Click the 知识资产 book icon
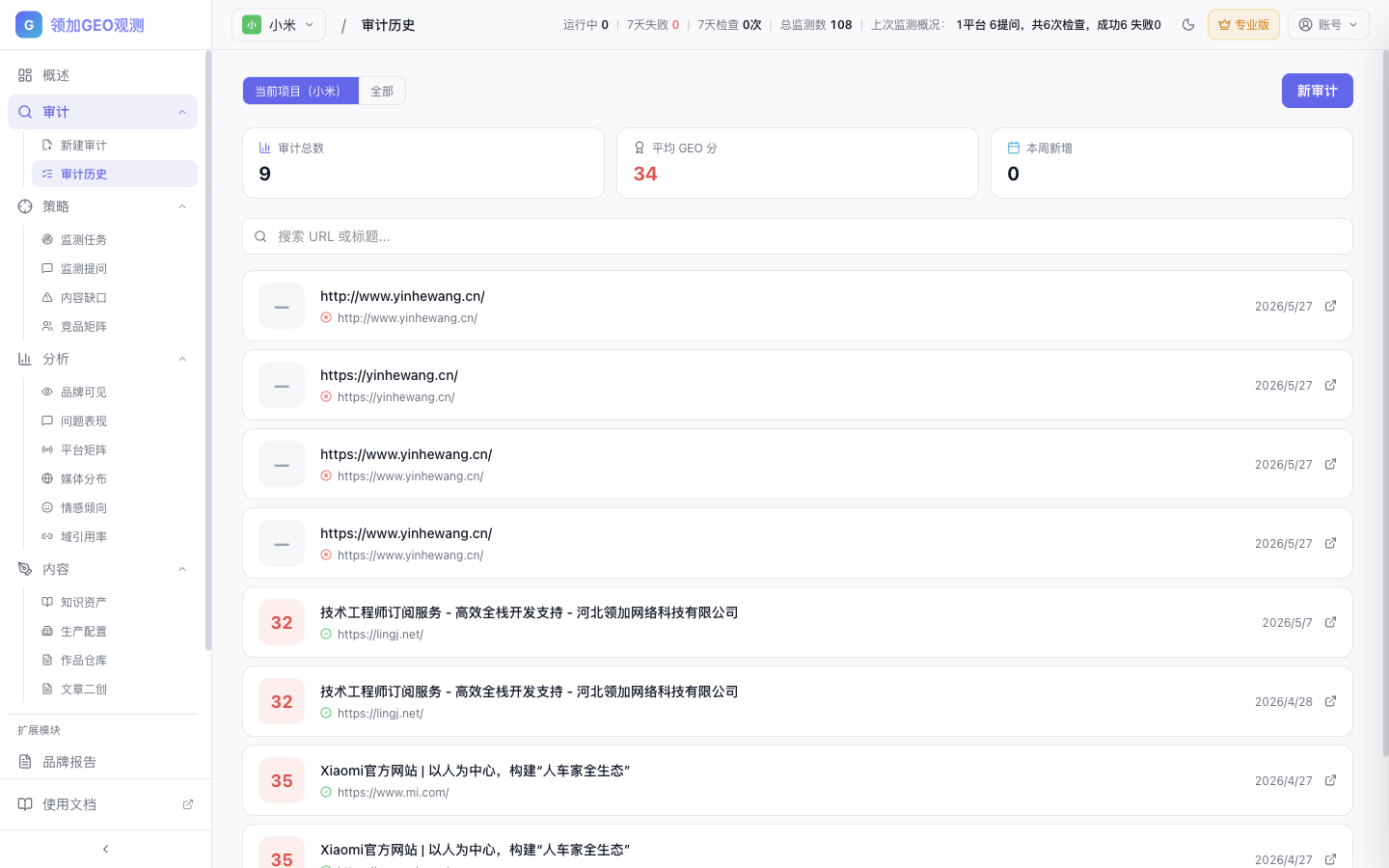The height and width of the screenshot is (868, 1389). 47,602
